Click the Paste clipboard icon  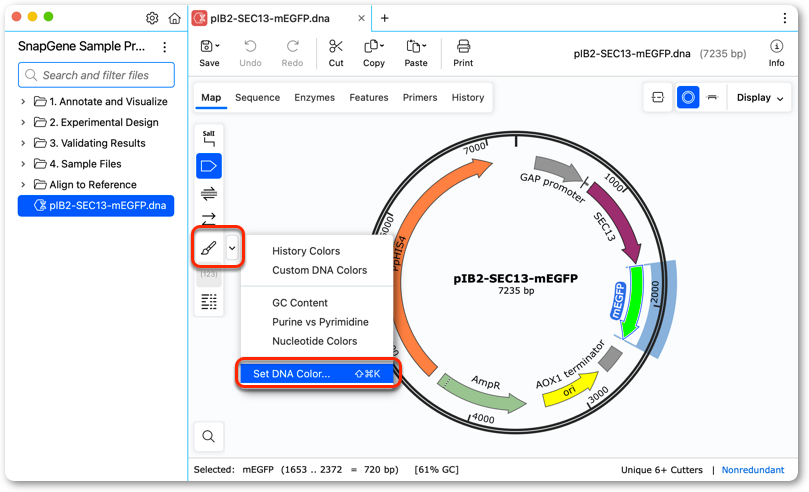tap(413, 46)
